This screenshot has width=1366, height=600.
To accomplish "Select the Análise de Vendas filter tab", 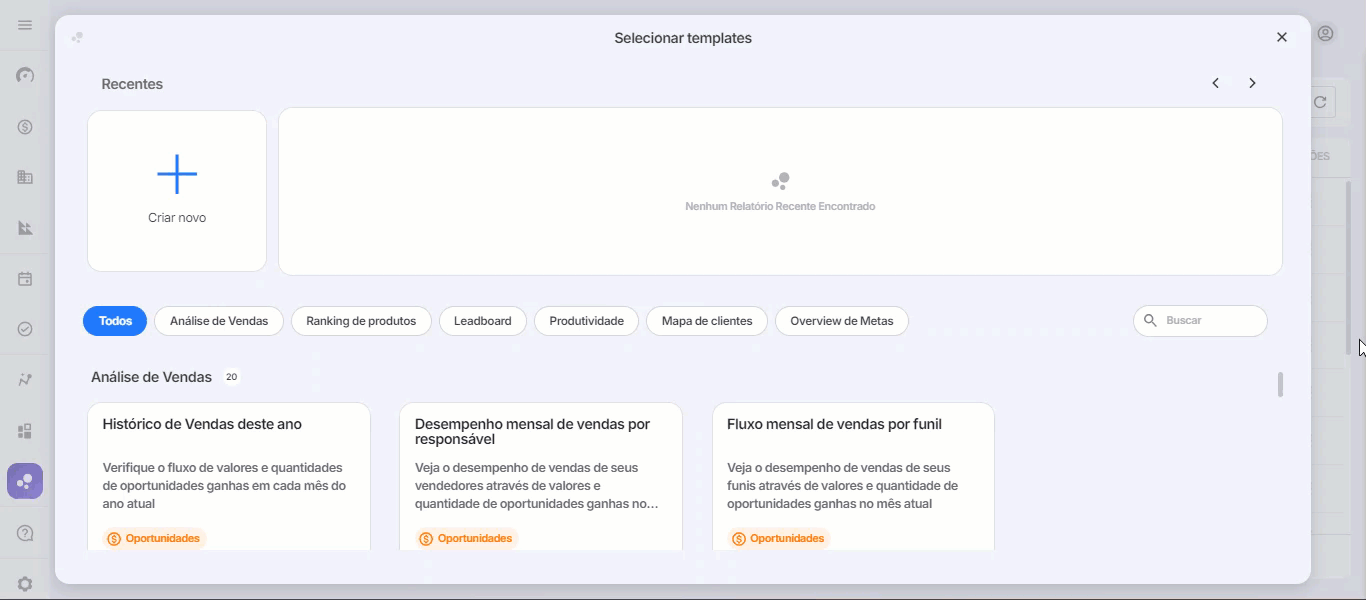I will (x=219, y=321).
